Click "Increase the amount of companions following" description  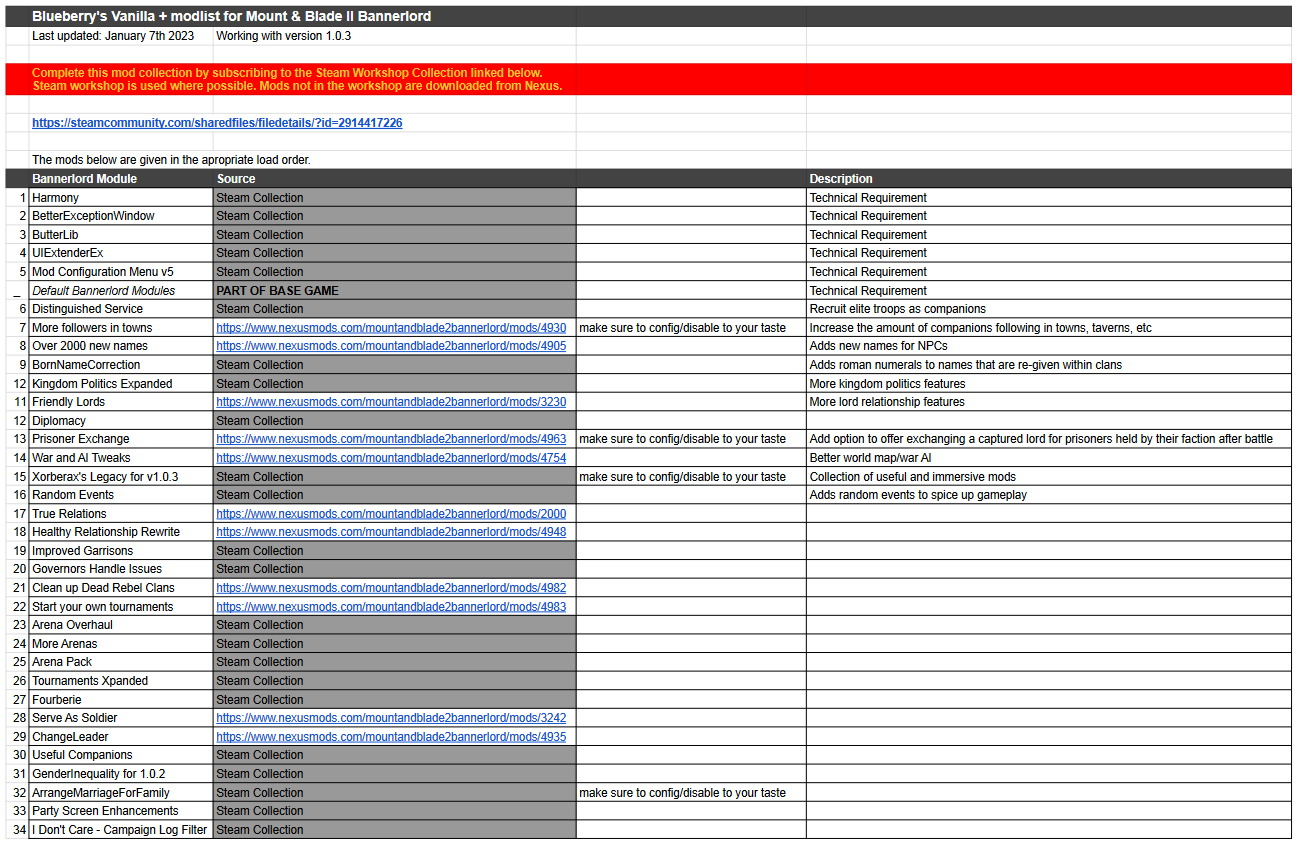pyautogui.click(x=980, y=328)
